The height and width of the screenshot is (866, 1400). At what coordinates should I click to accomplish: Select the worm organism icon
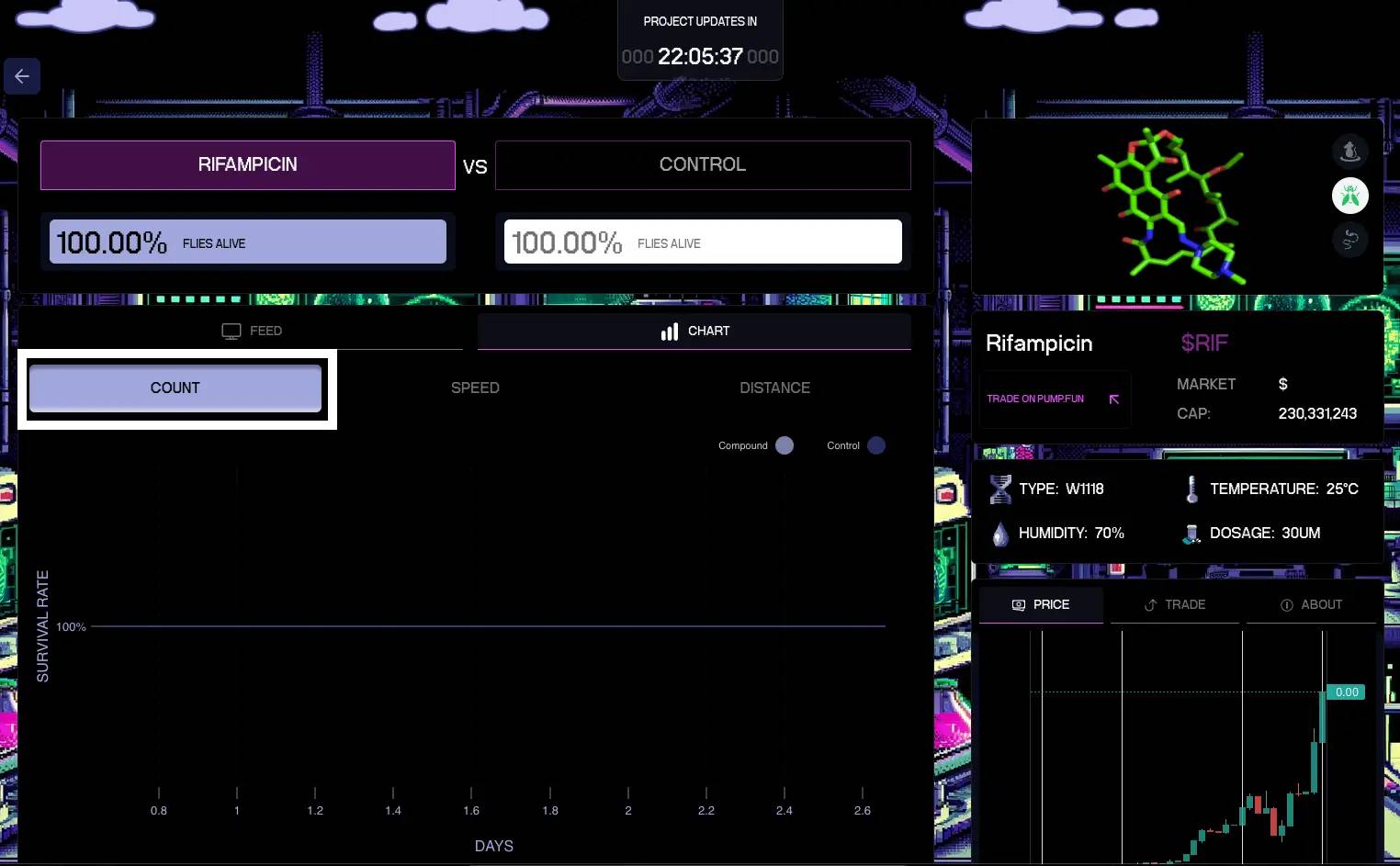(1349, 240)
